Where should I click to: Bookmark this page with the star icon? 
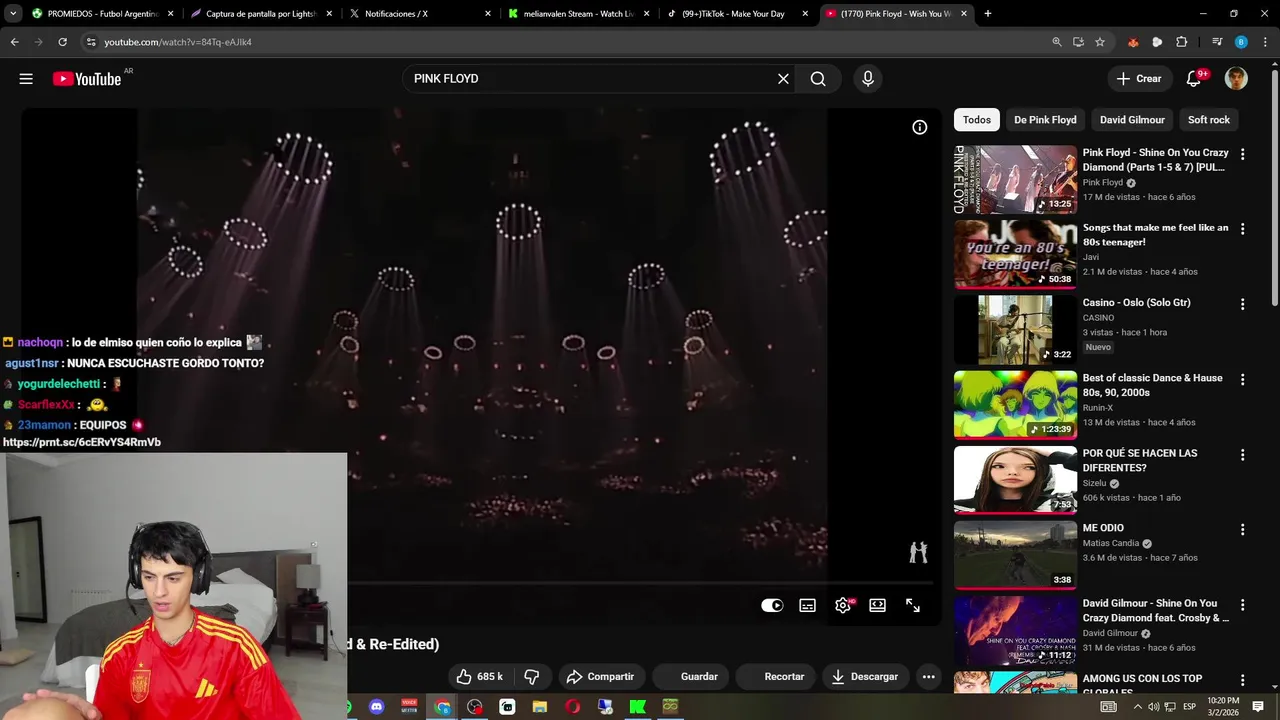tap(1100, 42)
